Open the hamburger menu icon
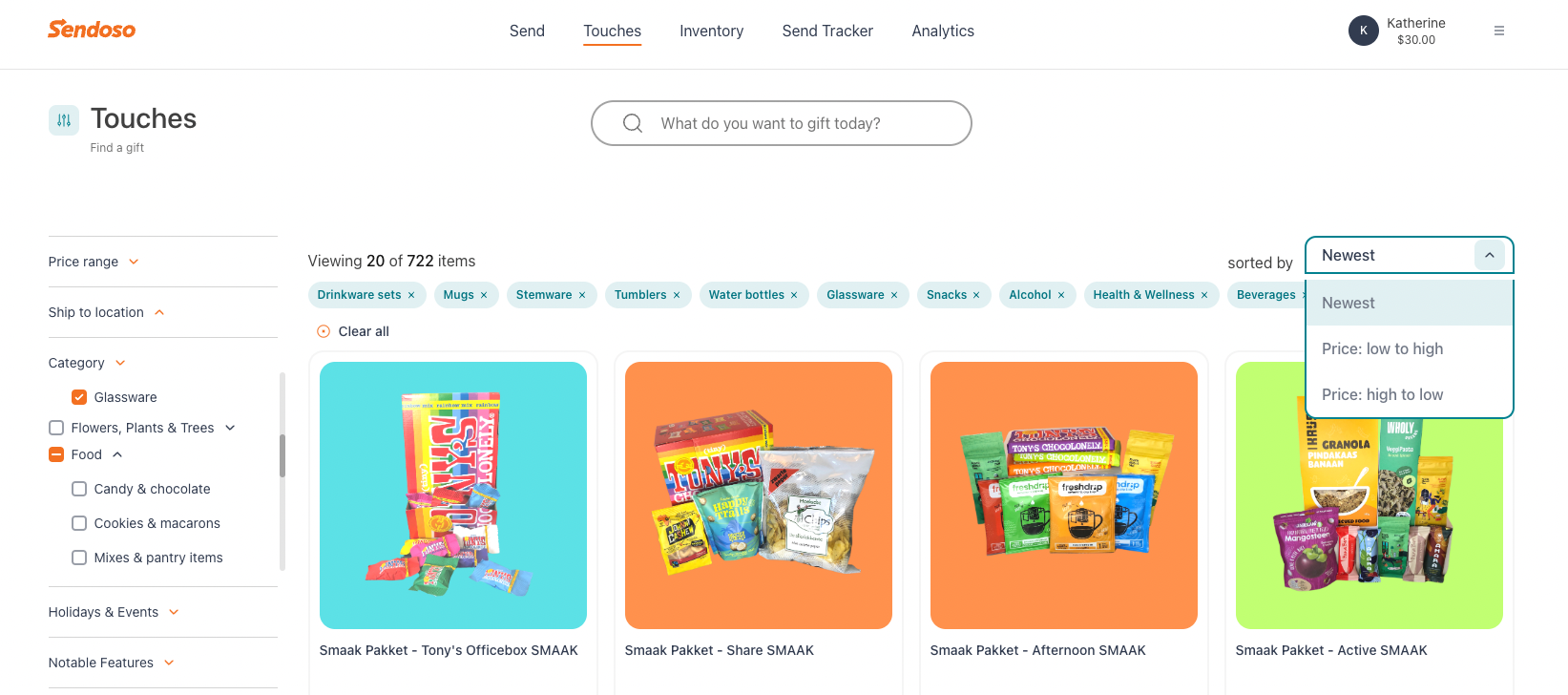The image size is (1568, 695). tap(1499, 31)
